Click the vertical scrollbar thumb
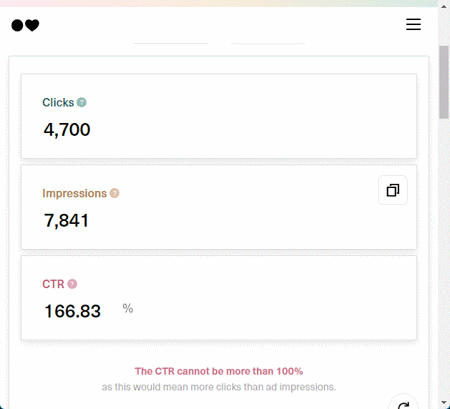This screenshot has width=450, height=409. 444,82
